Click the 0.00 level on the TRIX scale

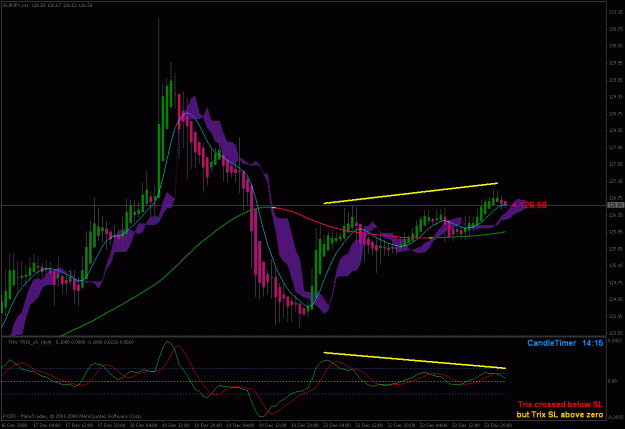[x=613, y=382]
